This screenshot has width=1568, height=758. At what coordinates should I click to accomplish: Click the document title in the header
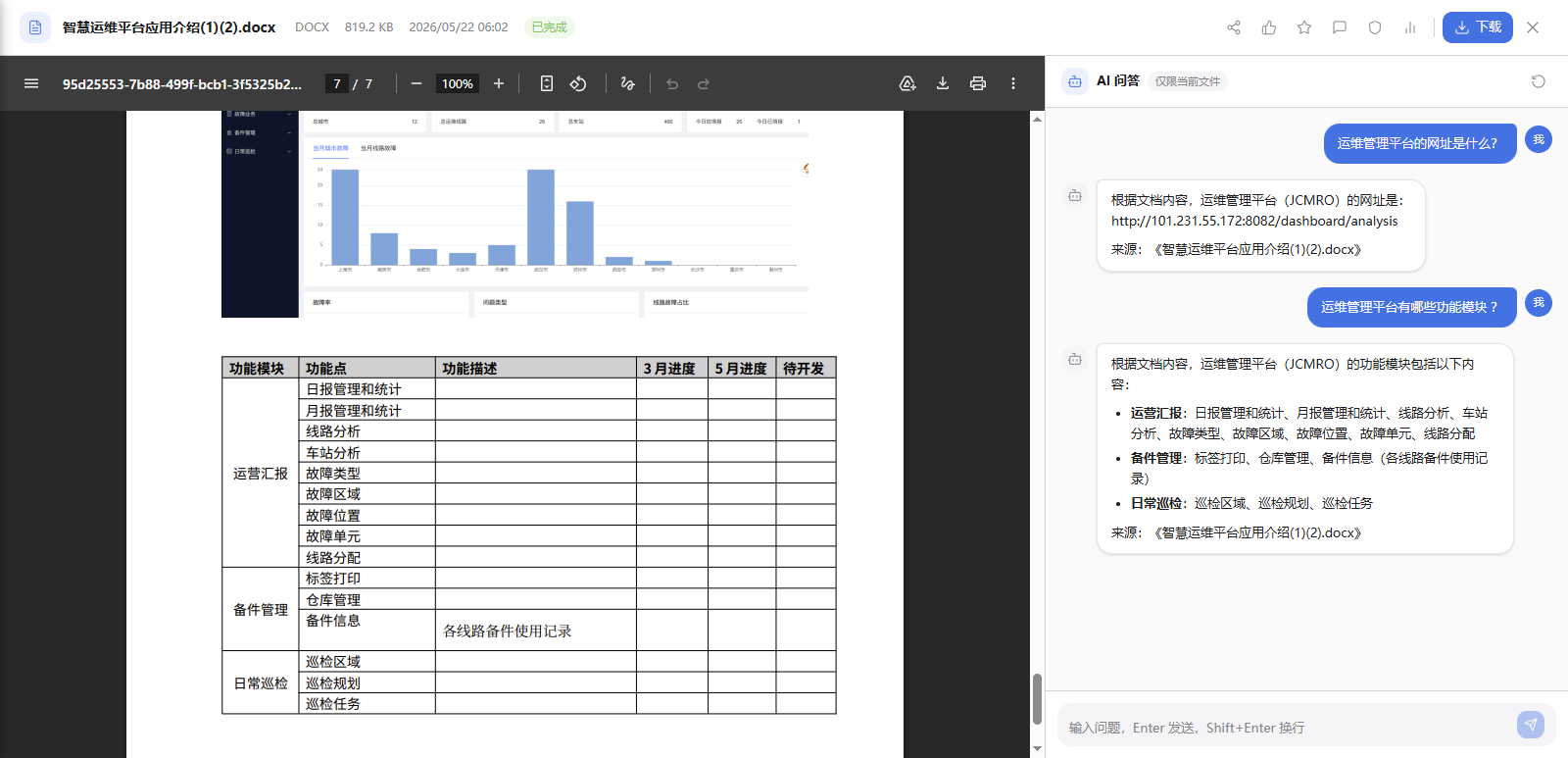click(169, 27)
